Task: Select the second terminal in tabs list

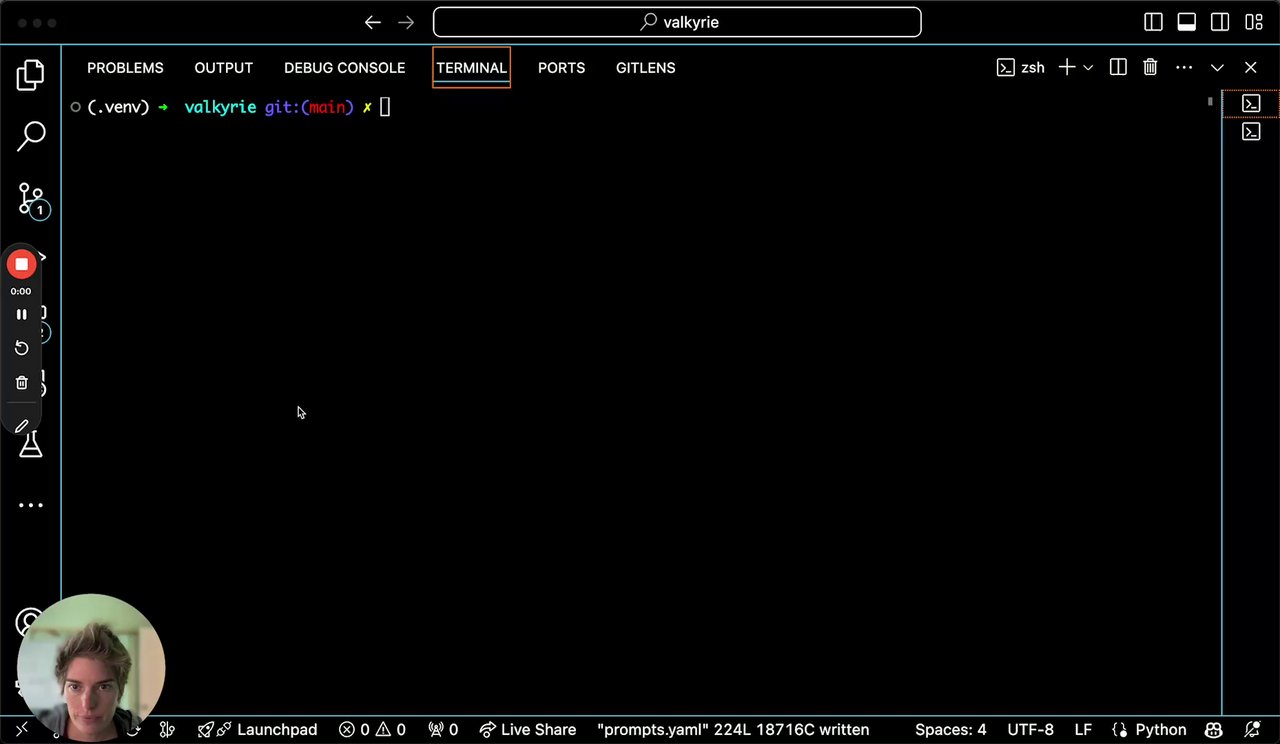Action: [x=1251, y=132]
